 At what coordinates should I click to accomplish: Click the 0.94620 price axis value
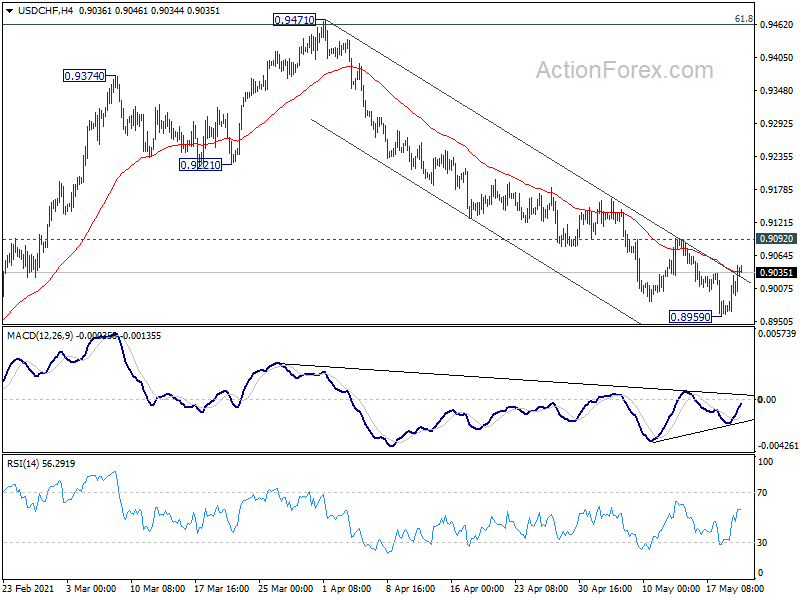777,24
